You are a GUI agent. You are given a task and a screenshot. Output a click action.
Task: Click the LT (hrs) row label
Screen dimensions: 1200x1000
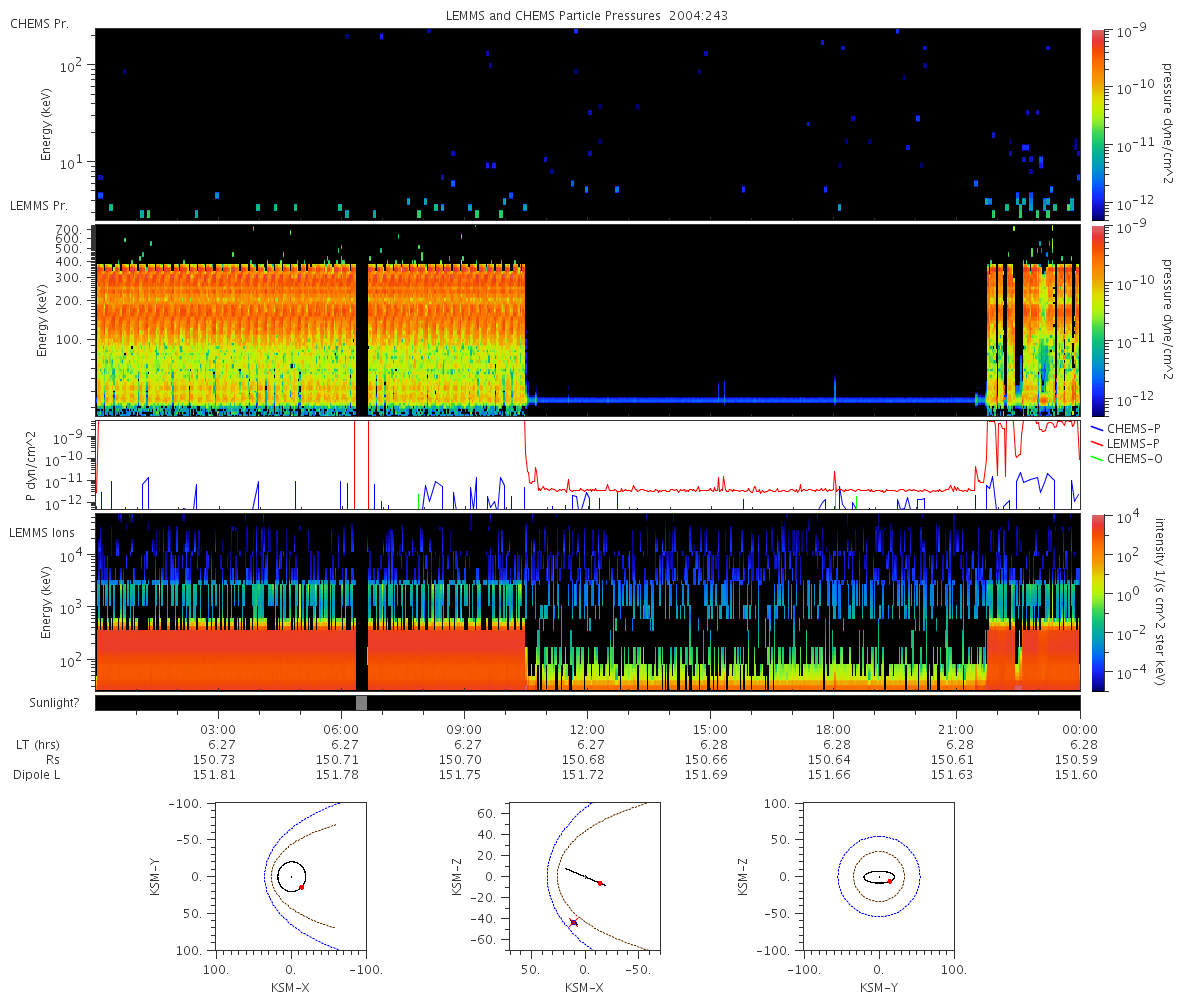pos(37,745)
